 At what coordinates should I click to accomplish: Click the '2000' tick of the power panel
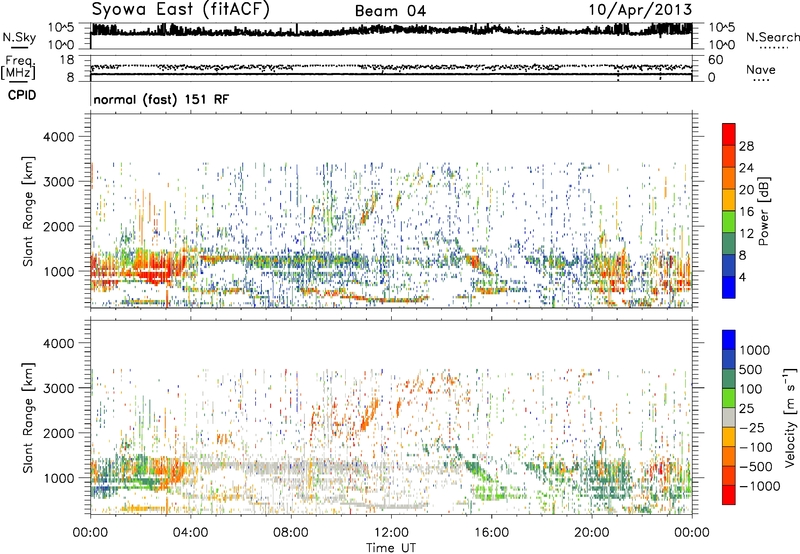coord(58,226)
